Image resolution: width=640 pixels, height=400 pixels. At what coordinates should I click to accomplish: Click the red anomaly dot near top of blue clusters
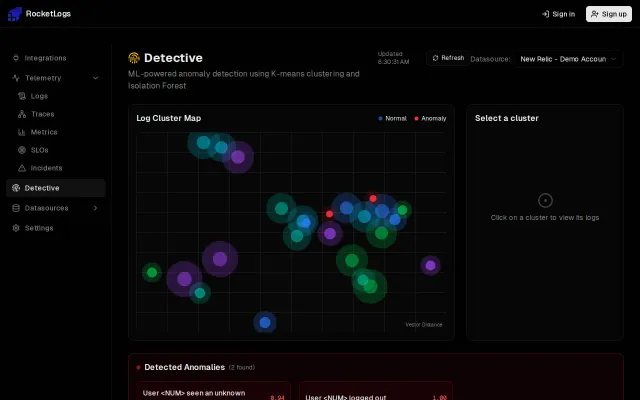coord(373,198)
